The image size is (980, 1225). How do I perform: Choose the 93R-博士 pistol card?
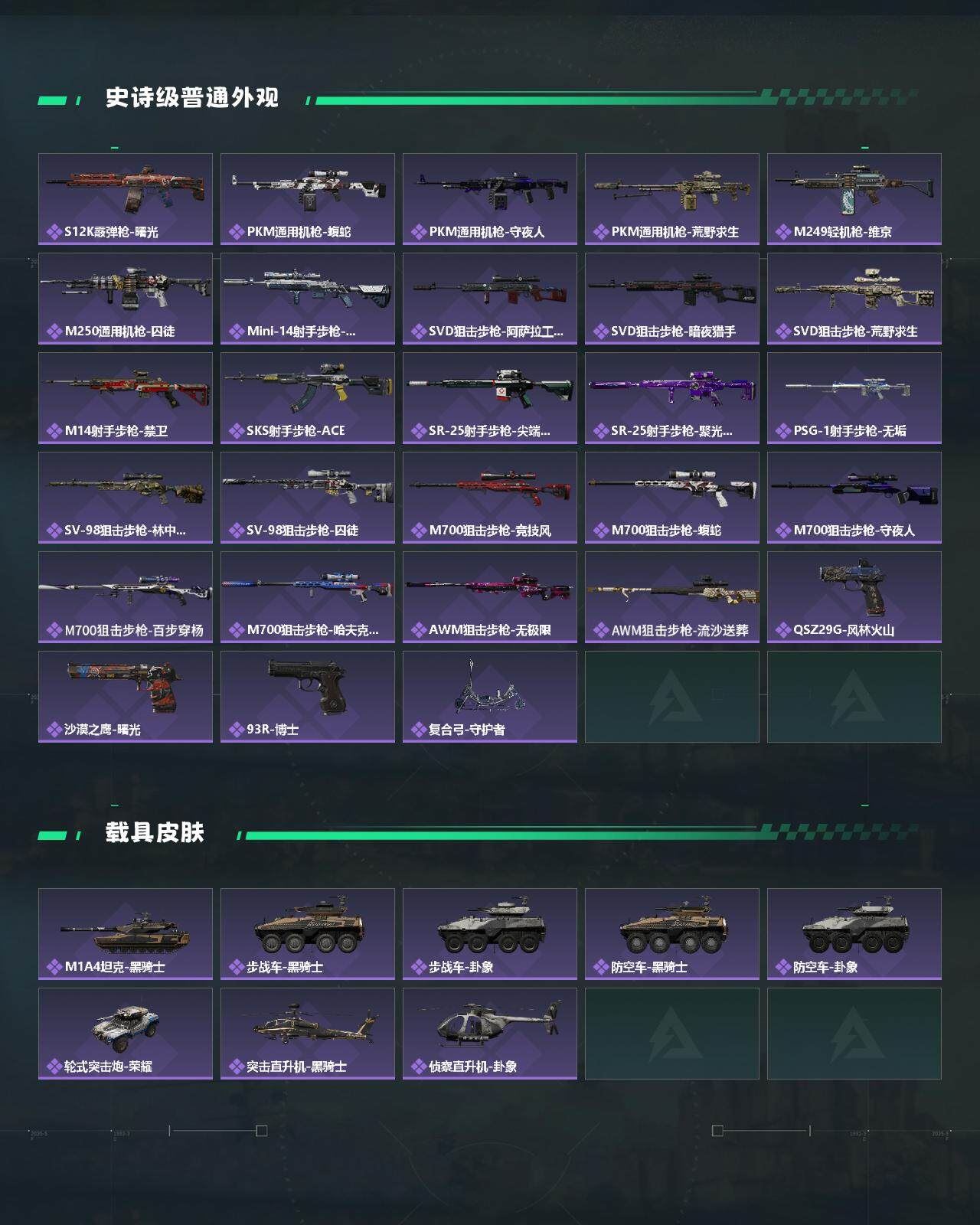tap(308, 697)
